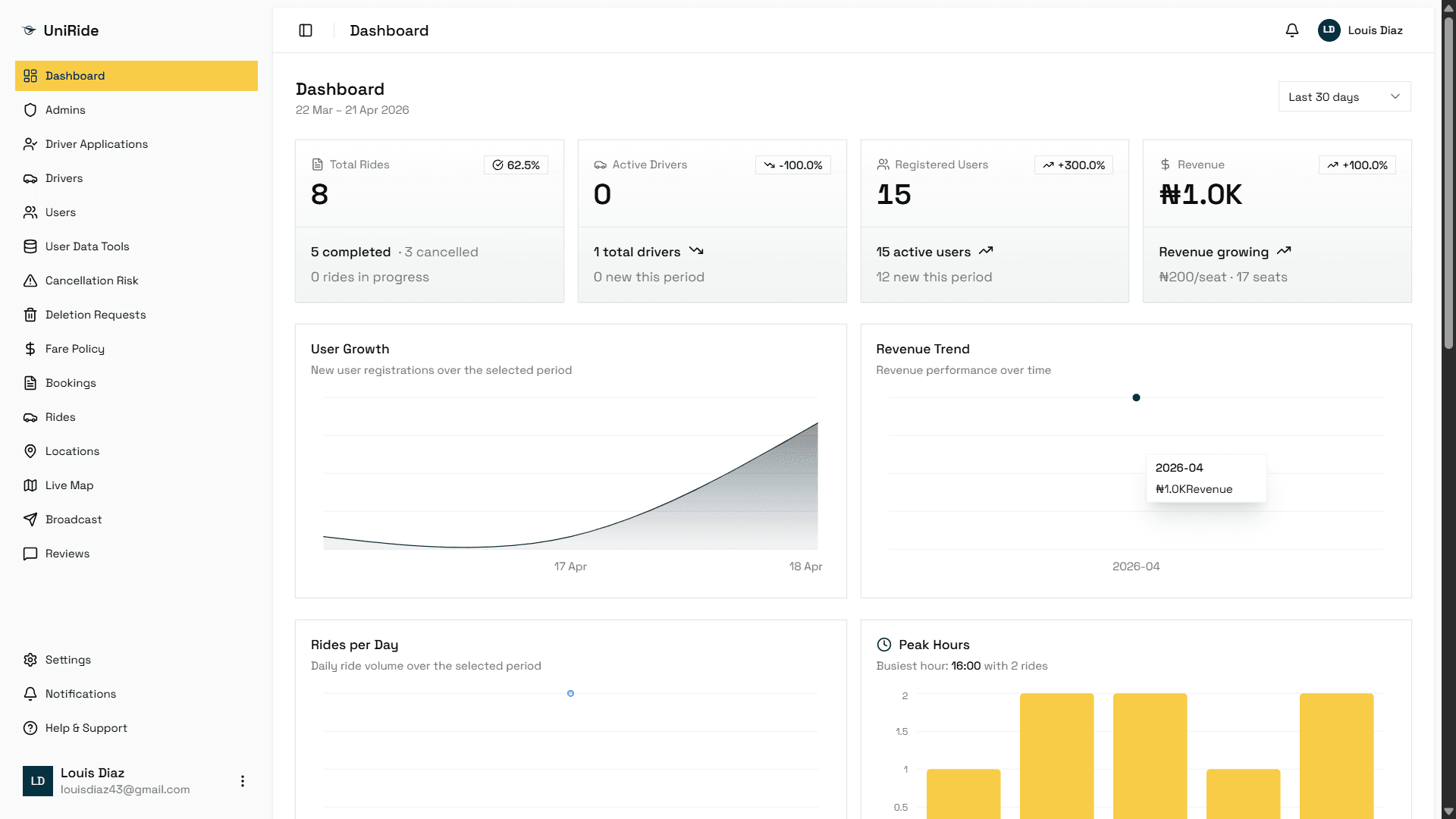1456x819 pixels.
Task: Expand the Last 30 days dropdown
Action: pos(1345,97)
